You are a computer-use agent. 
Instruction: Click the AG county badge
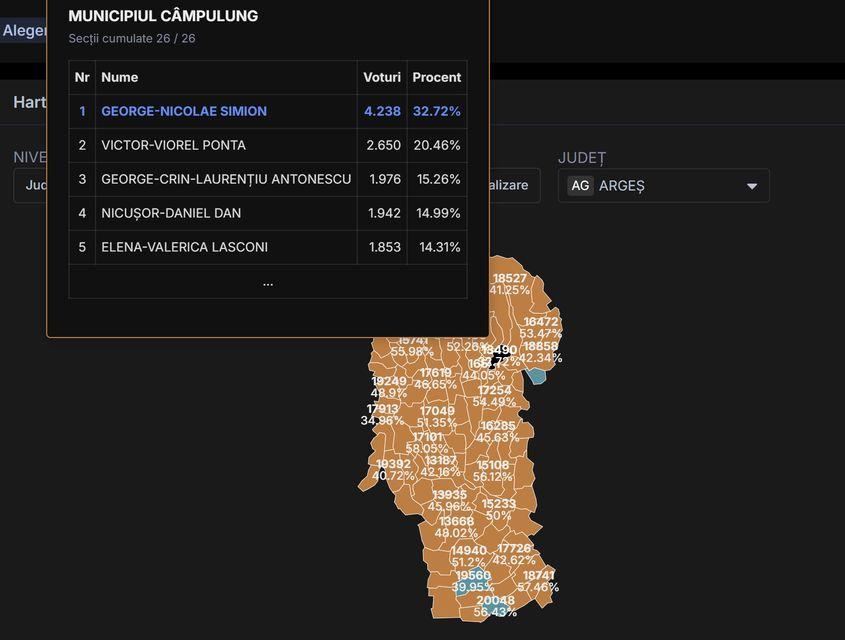tap(580, 186)
